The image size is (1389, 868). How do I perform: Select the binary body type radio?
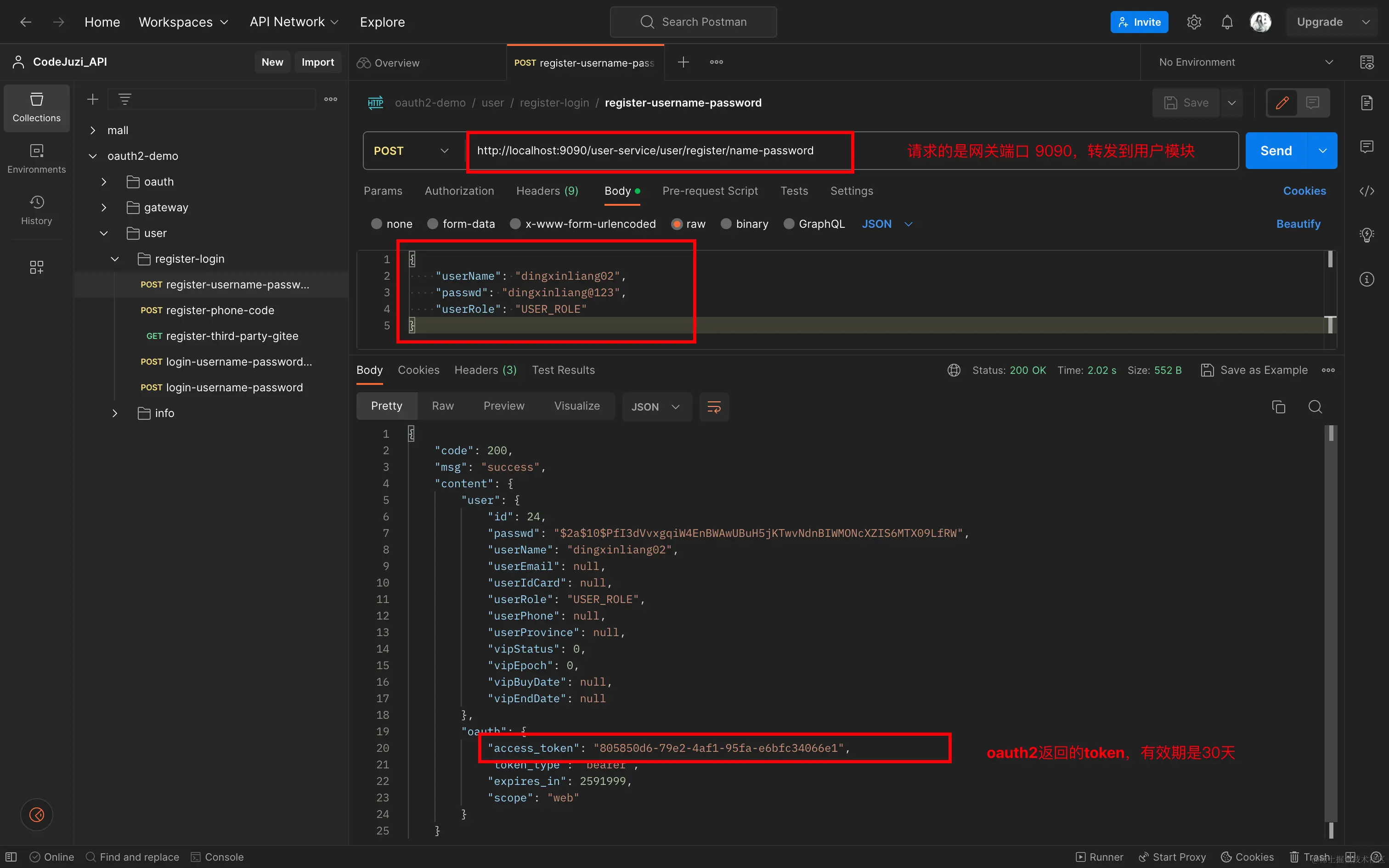click(726, 224)
